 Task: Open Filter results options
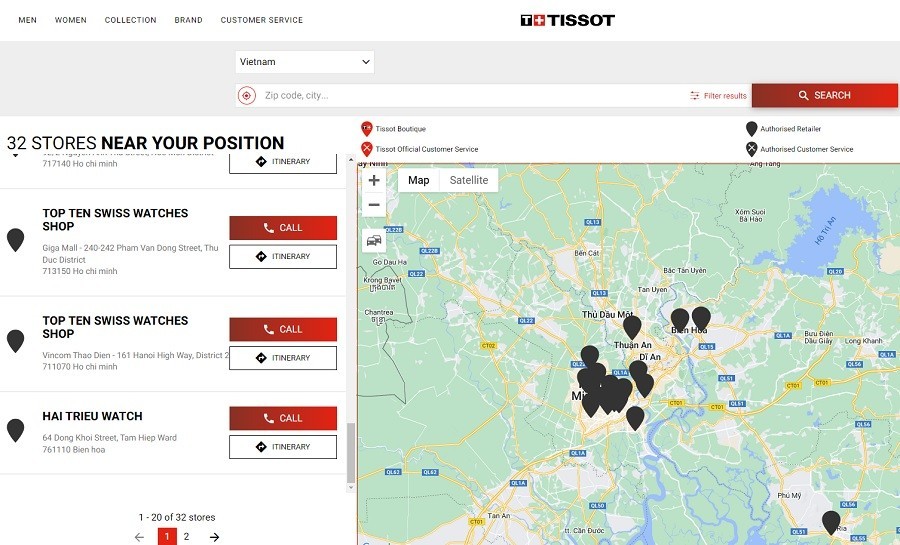718,96
